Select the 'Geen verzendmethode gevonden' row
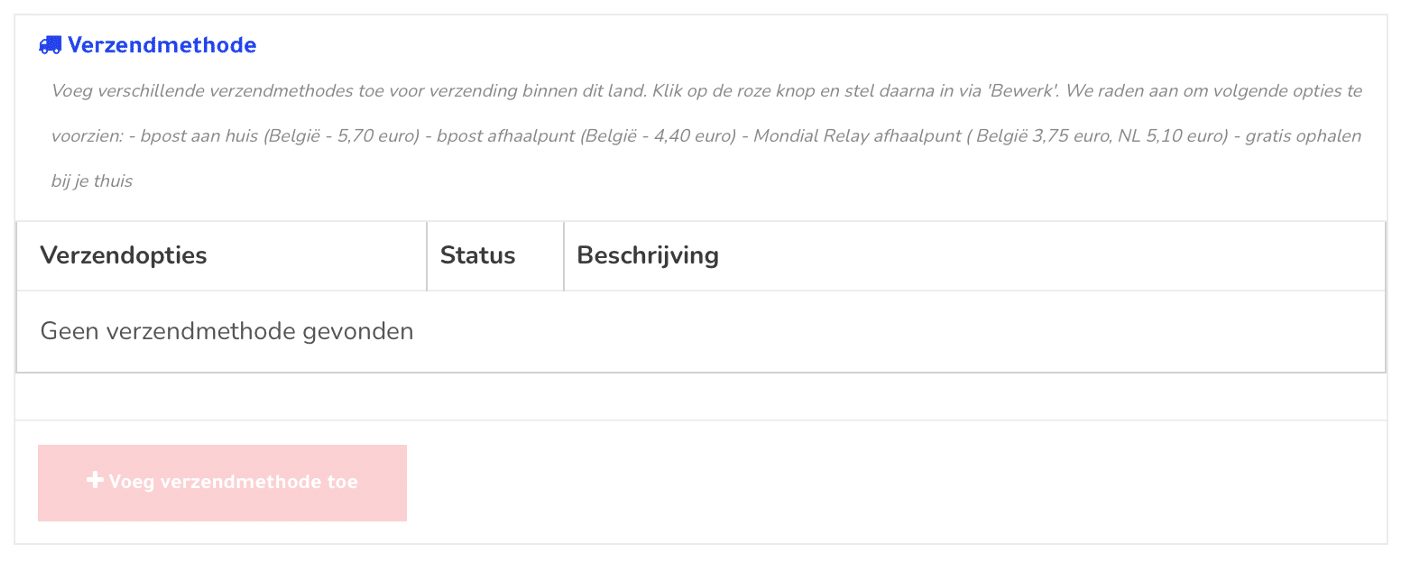1402x562 pixels. 701,331
